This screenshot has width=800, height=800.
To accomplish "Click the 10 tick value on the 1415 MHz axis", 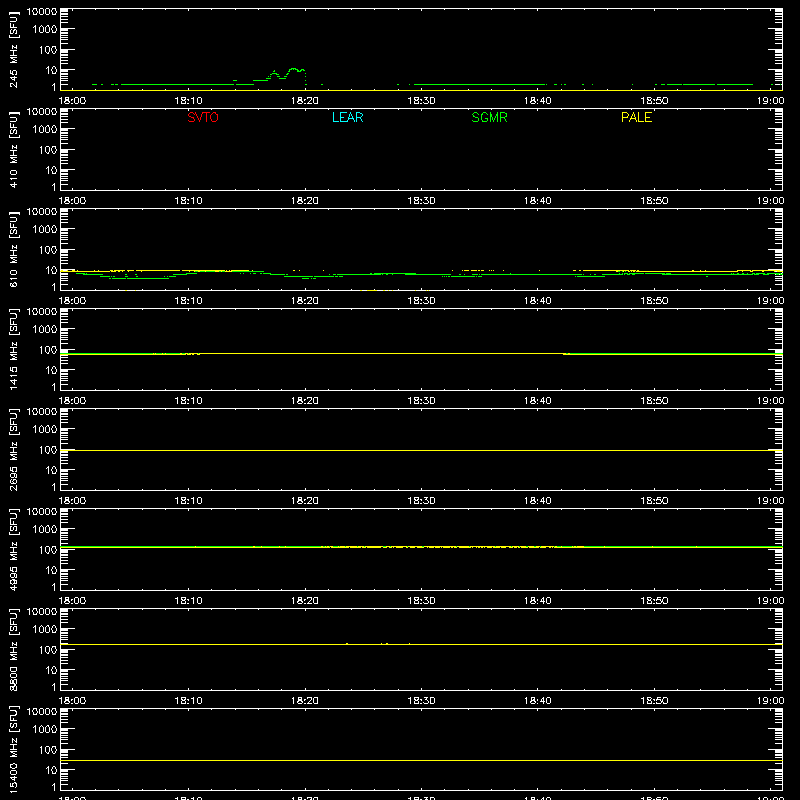I will point(51,370).
